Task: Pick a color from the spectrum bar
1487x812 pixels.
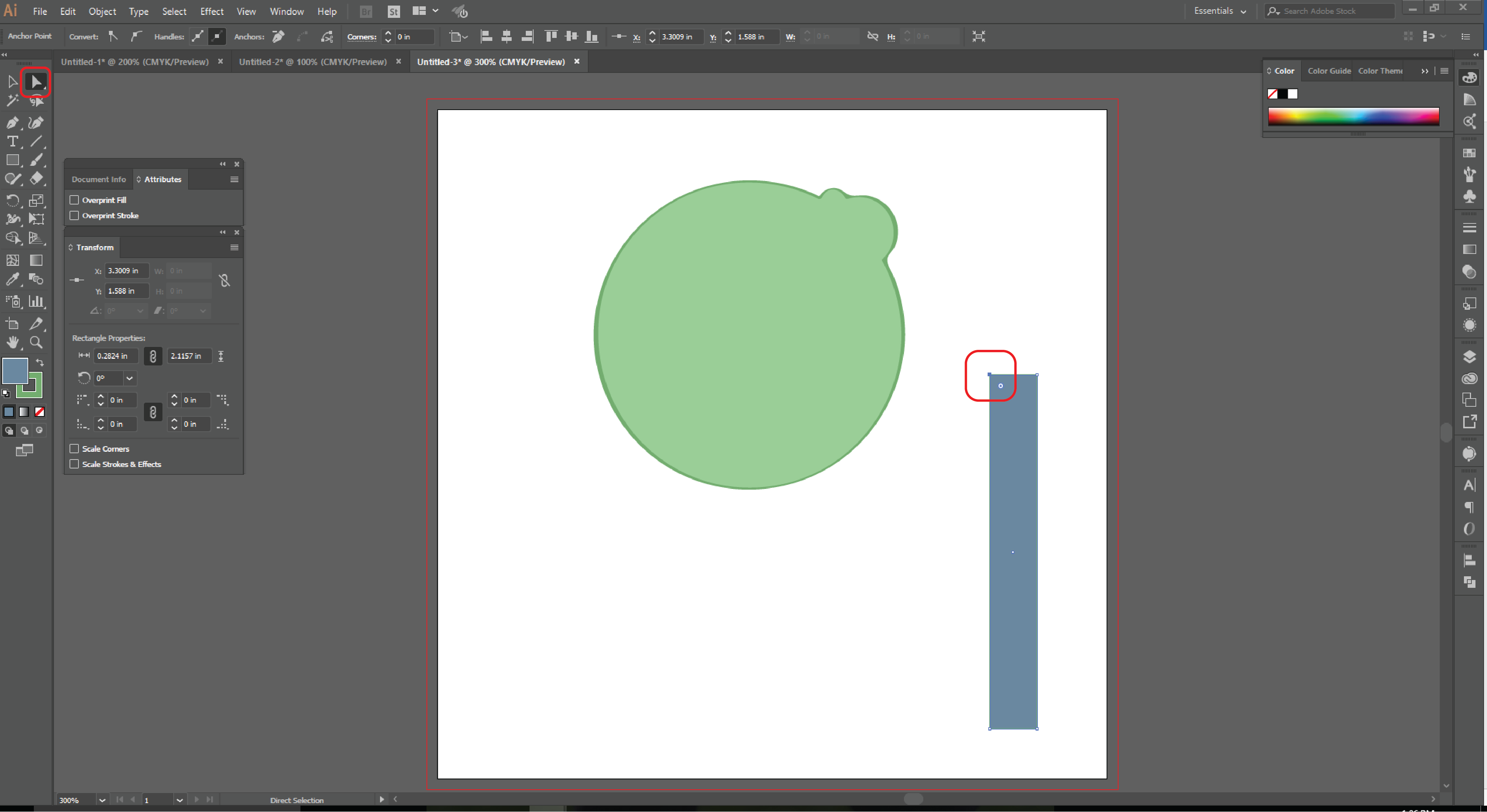Action: (x=1353, y=116)
